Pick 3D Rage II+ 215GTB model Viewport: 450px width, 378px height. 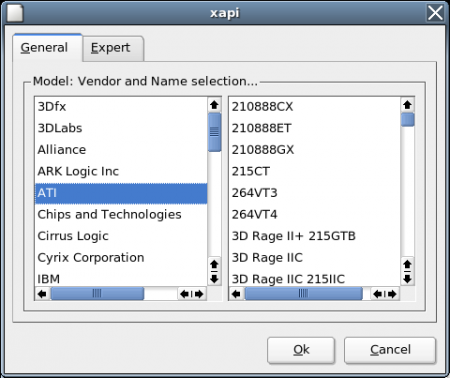(314, 236)
